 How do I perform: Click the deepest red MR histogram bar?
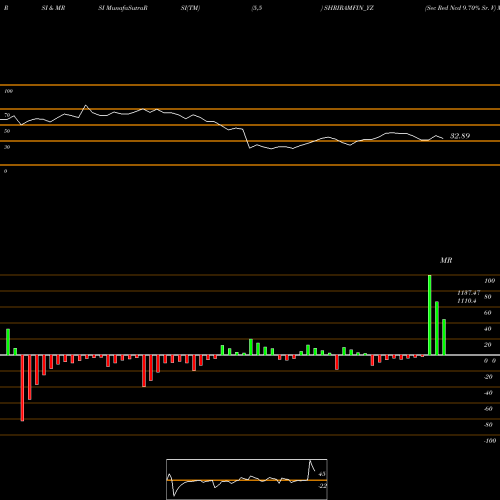point(22,388)
